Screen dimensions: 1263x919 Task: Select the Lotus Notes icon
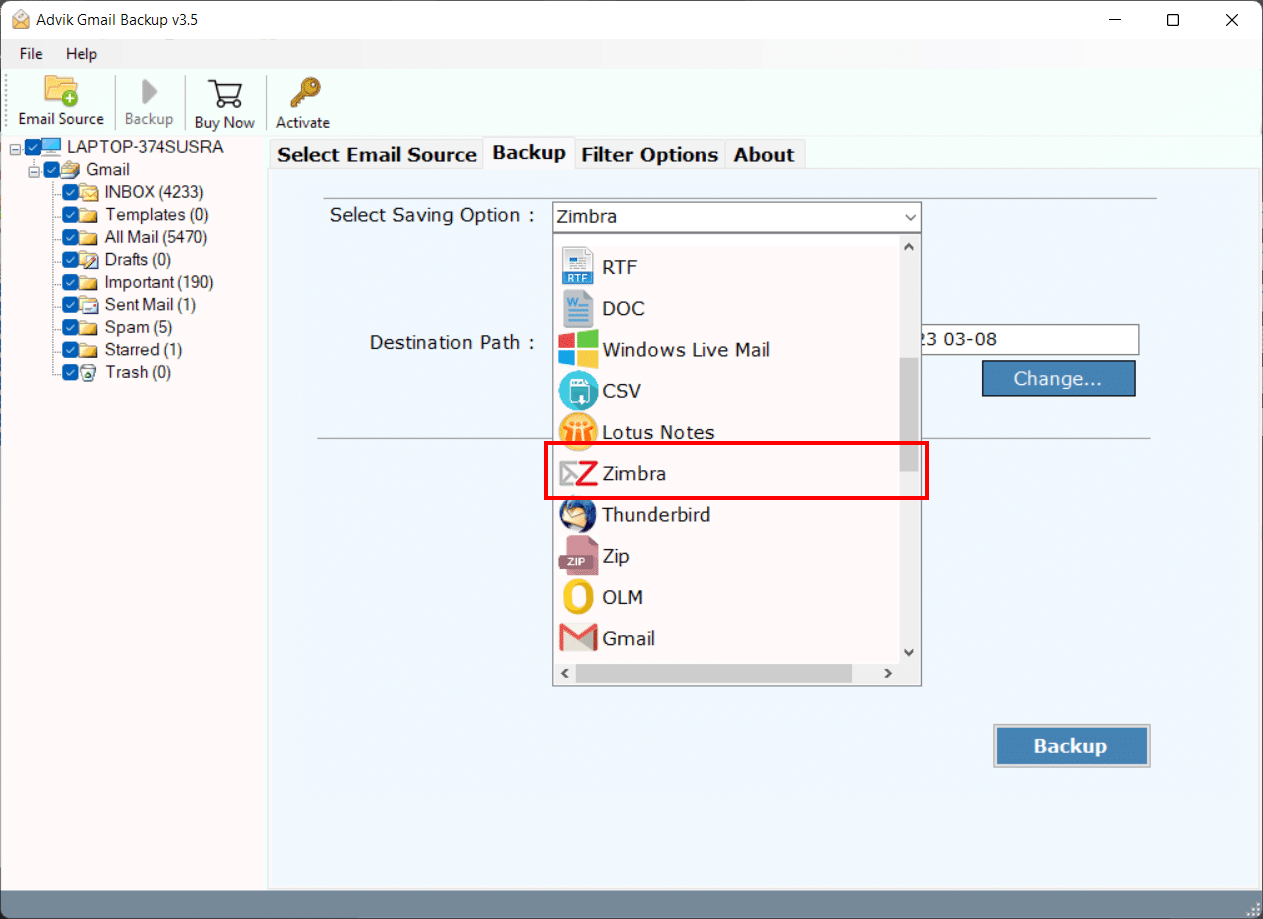click(578, 432)
